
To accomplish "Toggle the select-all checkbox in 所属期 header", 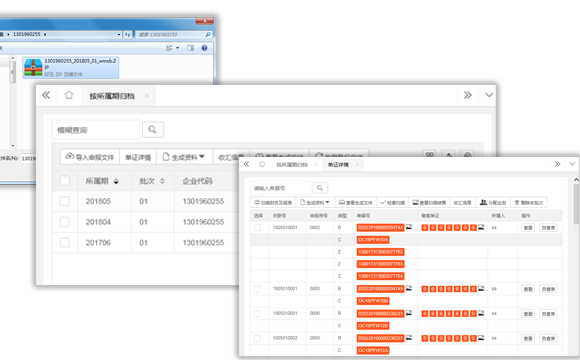I will pos(65,181).
